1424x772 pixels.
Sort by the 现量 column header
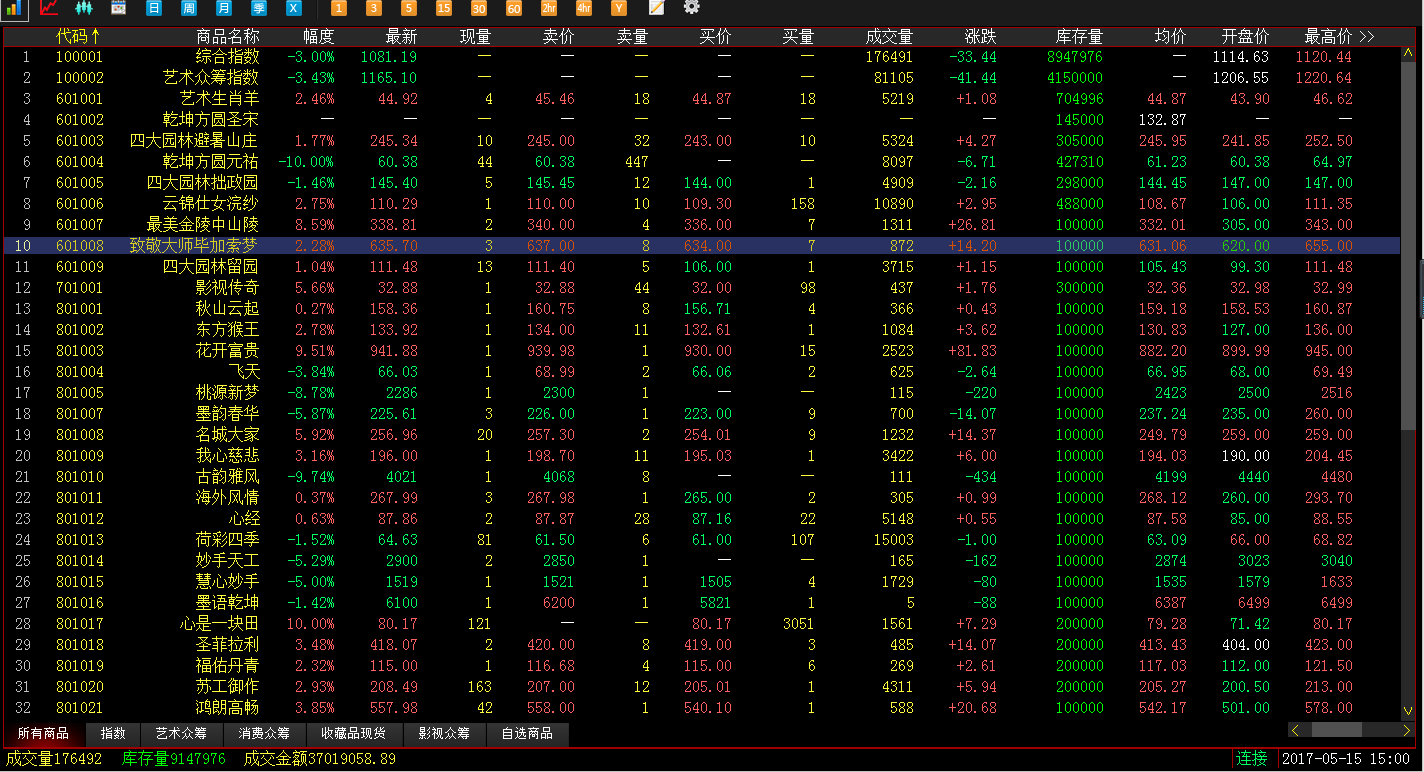(x=475, y=36)
